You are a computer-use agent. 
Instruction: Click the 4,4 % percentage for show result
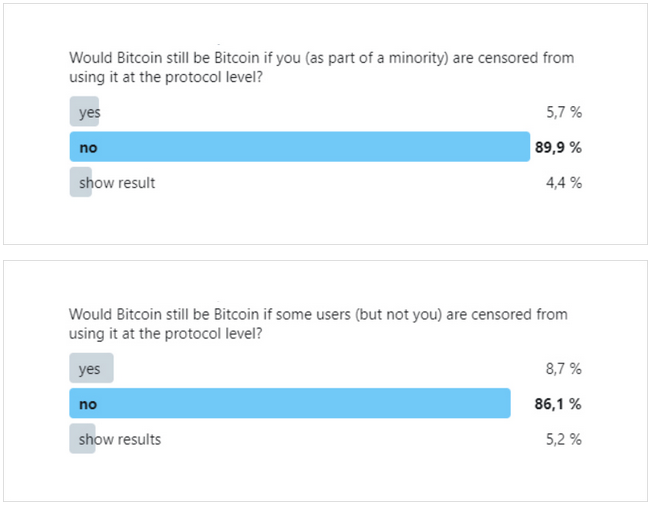coord(564,183)
